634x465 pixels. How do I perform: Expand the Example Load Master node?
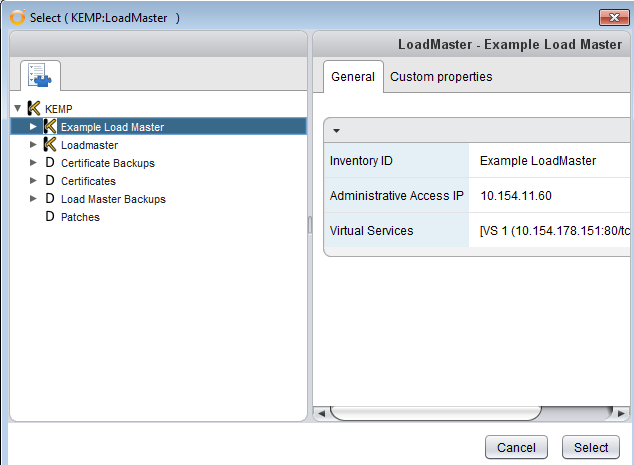coord(33,127)
